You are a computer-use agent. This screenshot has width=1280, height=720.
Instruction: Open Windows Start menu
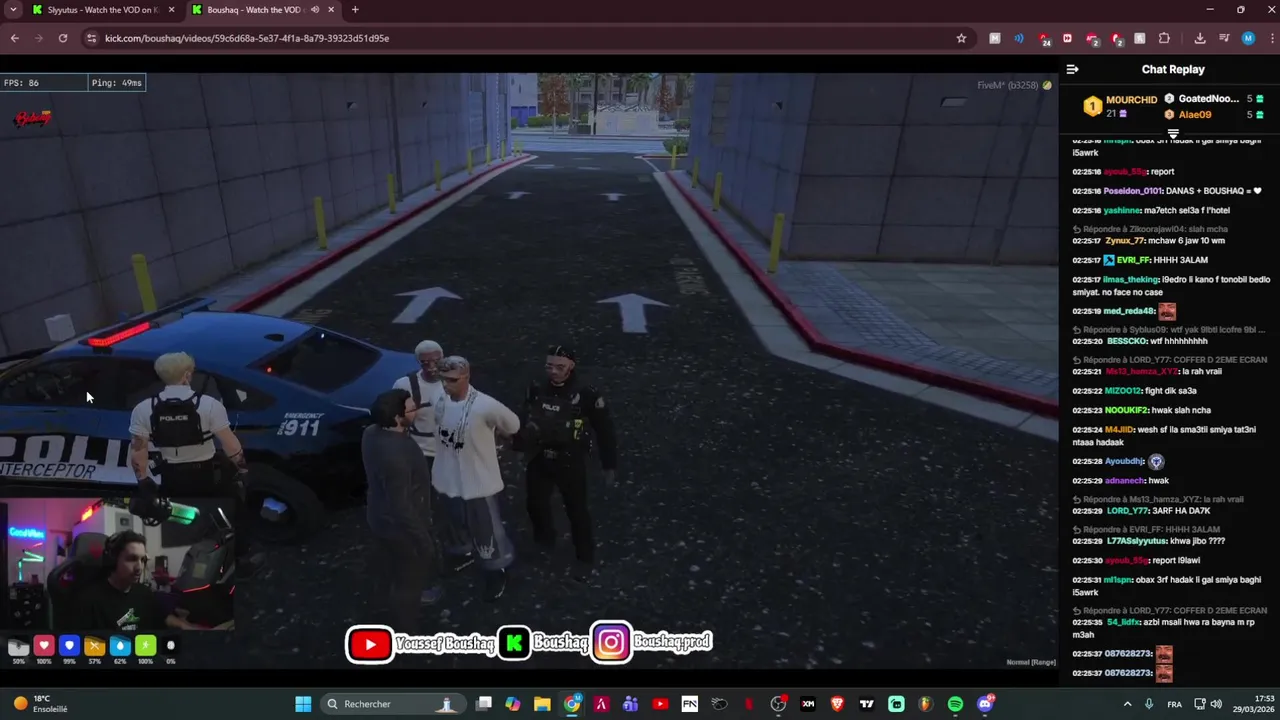[303, 704]
